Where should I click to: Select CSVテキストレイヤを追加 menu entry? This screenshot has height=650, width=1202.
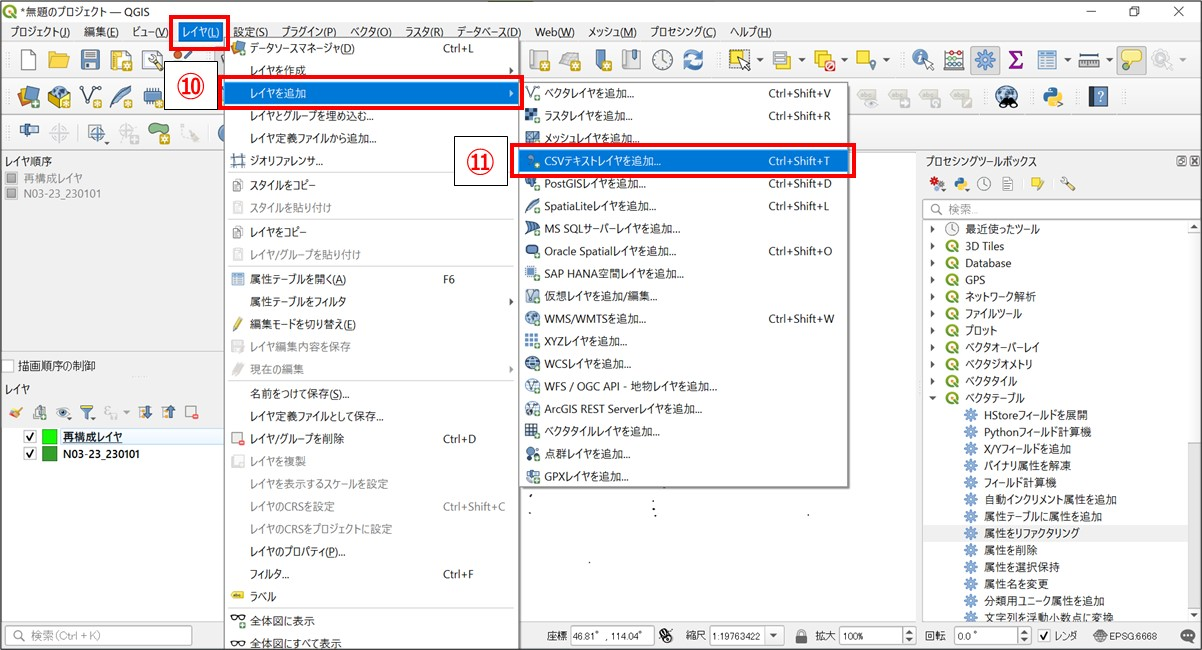(682, 161)
